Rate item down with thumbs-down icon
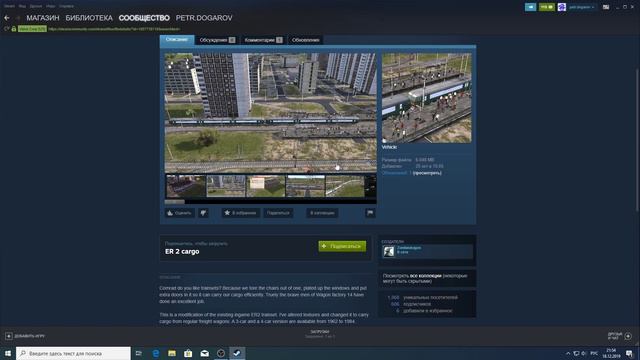Screen dimensions: 640x360 coord(203,213)
